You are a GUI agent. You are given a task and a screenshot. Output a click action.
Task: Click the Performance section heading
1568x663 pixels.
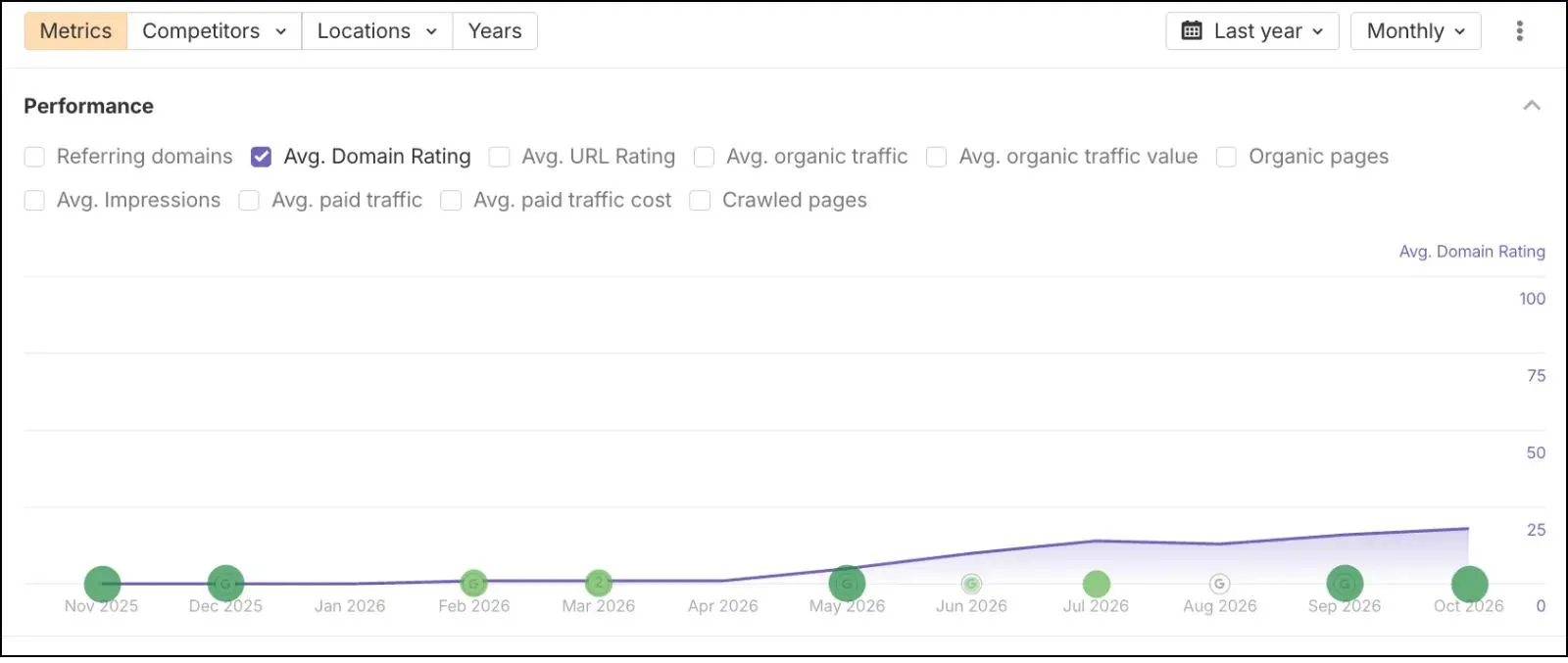(89, 106)
